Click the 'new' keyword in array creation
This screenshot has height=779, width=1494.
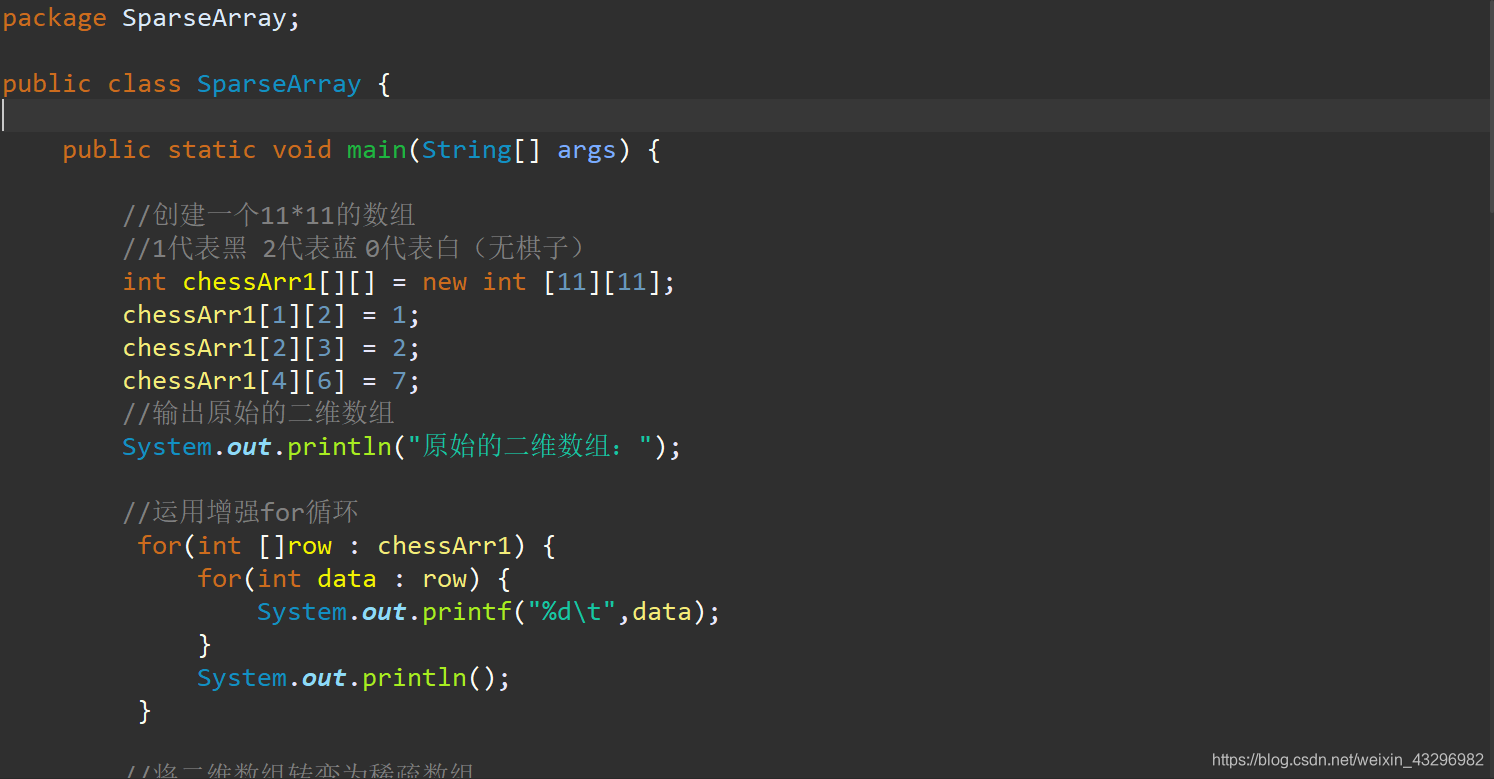click(x=444, y=282)
